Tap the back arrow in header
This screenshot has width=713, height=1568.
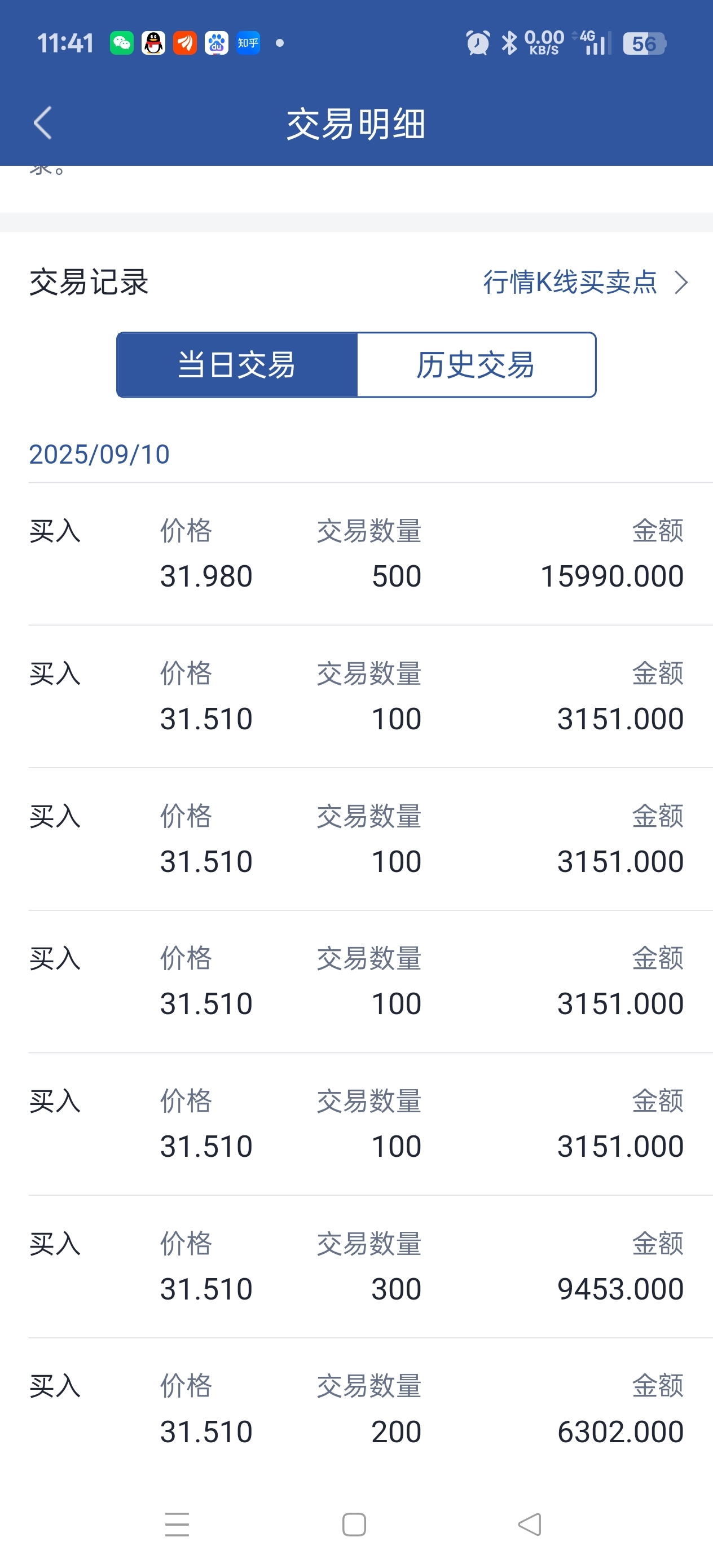click(43, 123)
